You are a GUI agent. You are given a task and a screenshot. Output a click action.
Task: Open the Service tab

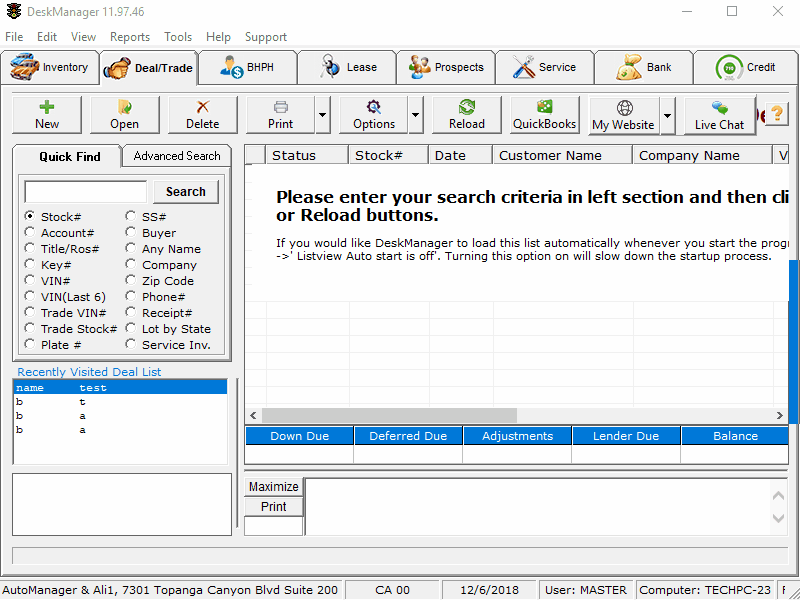(545, 67)
